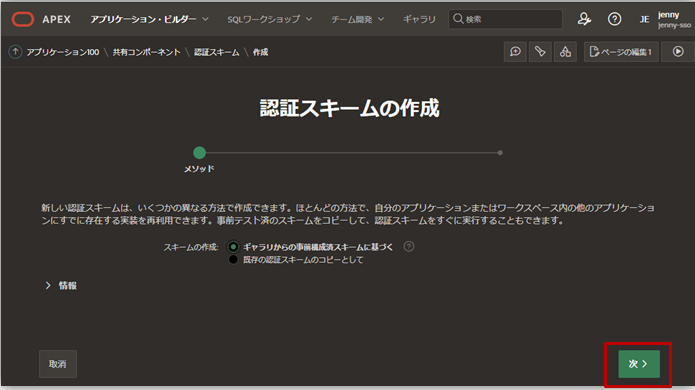The width and height of the screenshot is (695, 390).
Task: Open the shared components shapes icon
Action: (x=565, y=52)
